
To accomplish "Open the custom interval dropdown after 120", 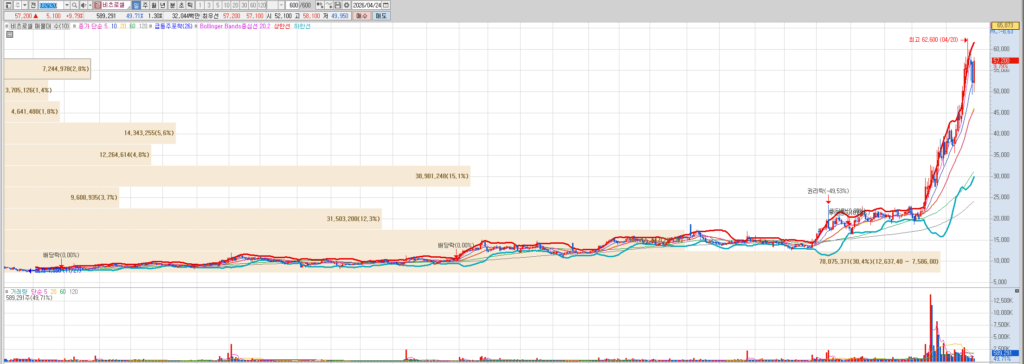I will [x=281, y=5].
